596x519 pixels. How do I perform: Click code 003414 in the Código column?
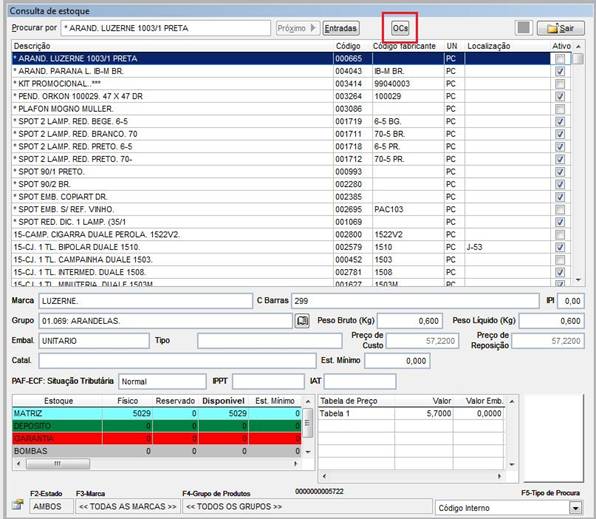coord(349,84)
